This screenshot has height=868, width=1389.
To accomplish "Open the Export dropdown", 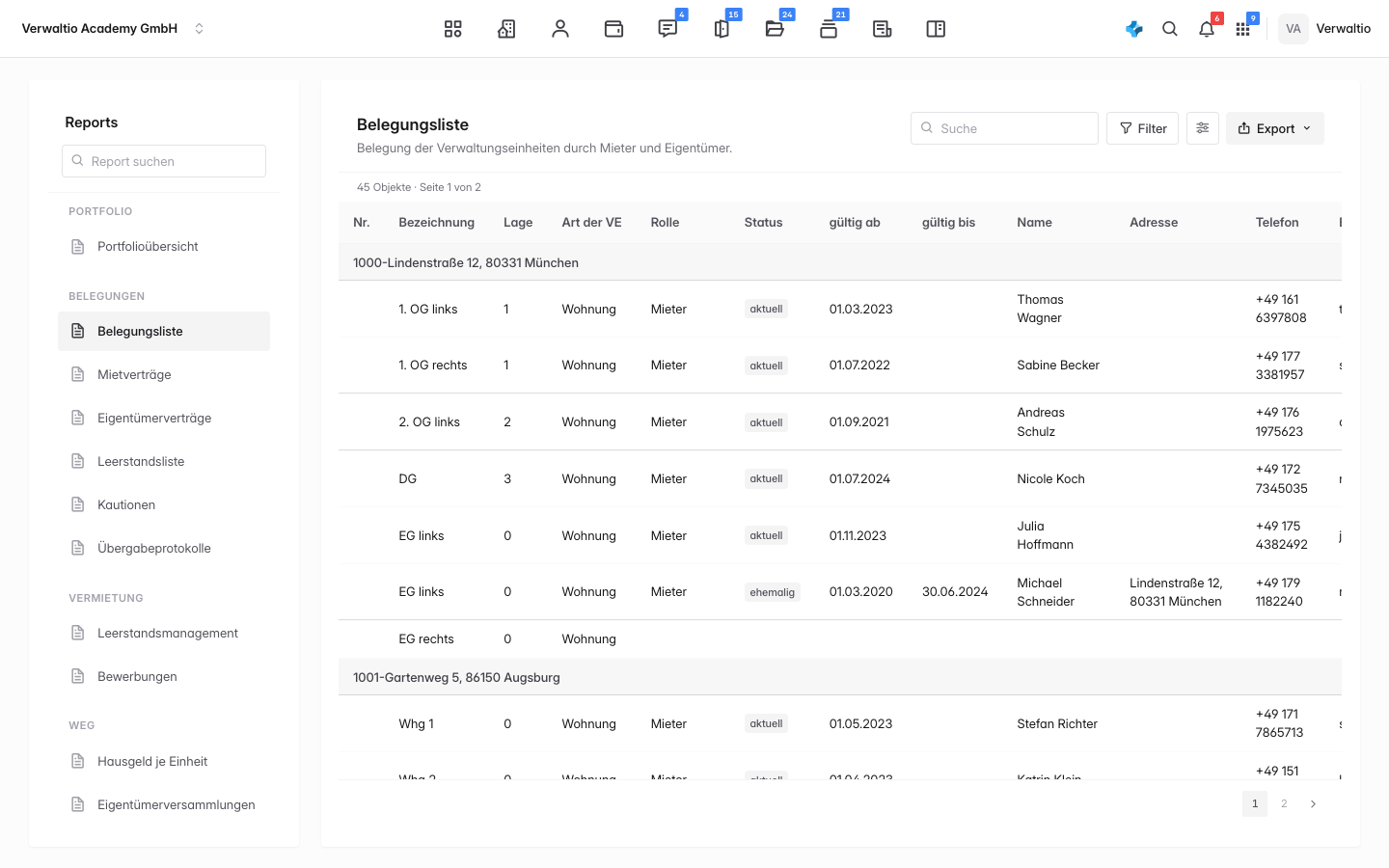I will point(1274,128).
